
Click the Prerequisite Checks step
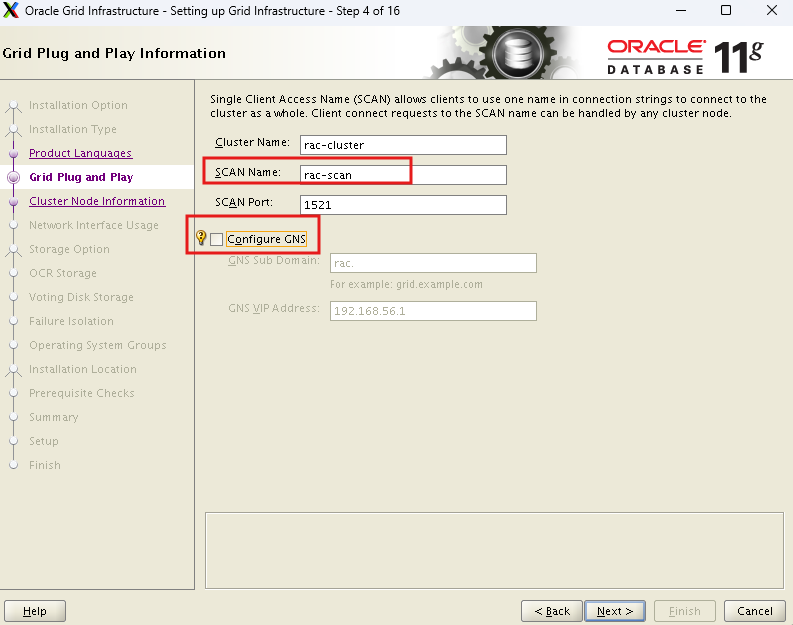pyautogui.click(x=82, y=393)
